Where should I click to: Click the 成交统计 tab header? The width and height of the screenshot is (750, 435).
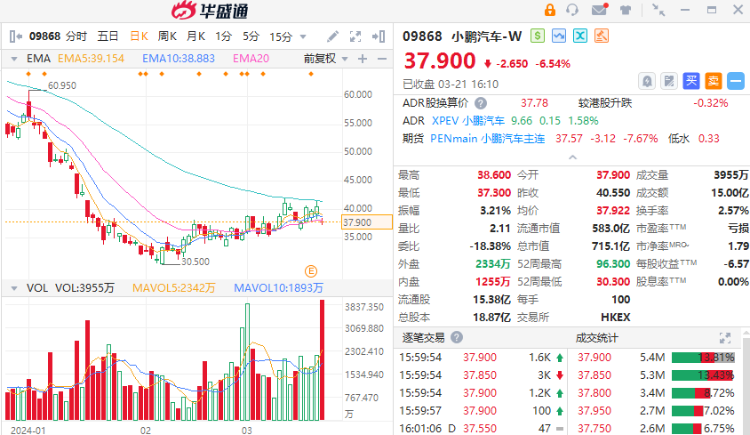coord(596,338)
